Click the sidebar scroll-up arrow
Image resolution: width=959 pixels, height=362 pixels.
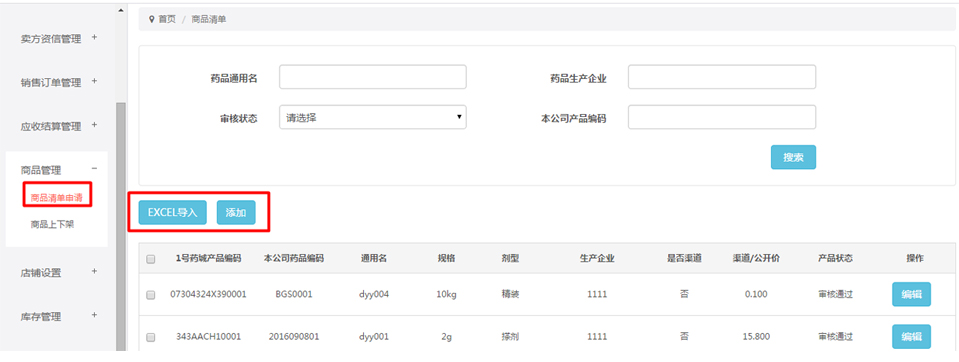[120, 11]
